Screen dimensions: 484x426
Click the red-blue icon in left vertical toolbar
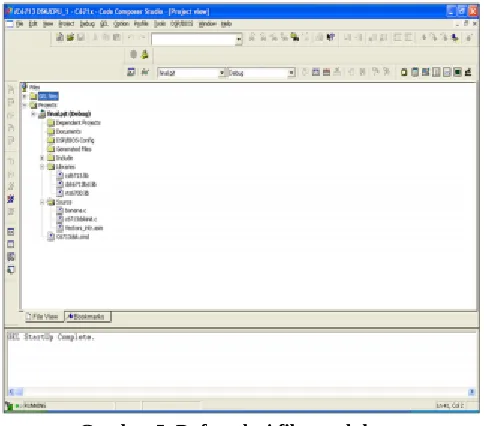[11, 199]
